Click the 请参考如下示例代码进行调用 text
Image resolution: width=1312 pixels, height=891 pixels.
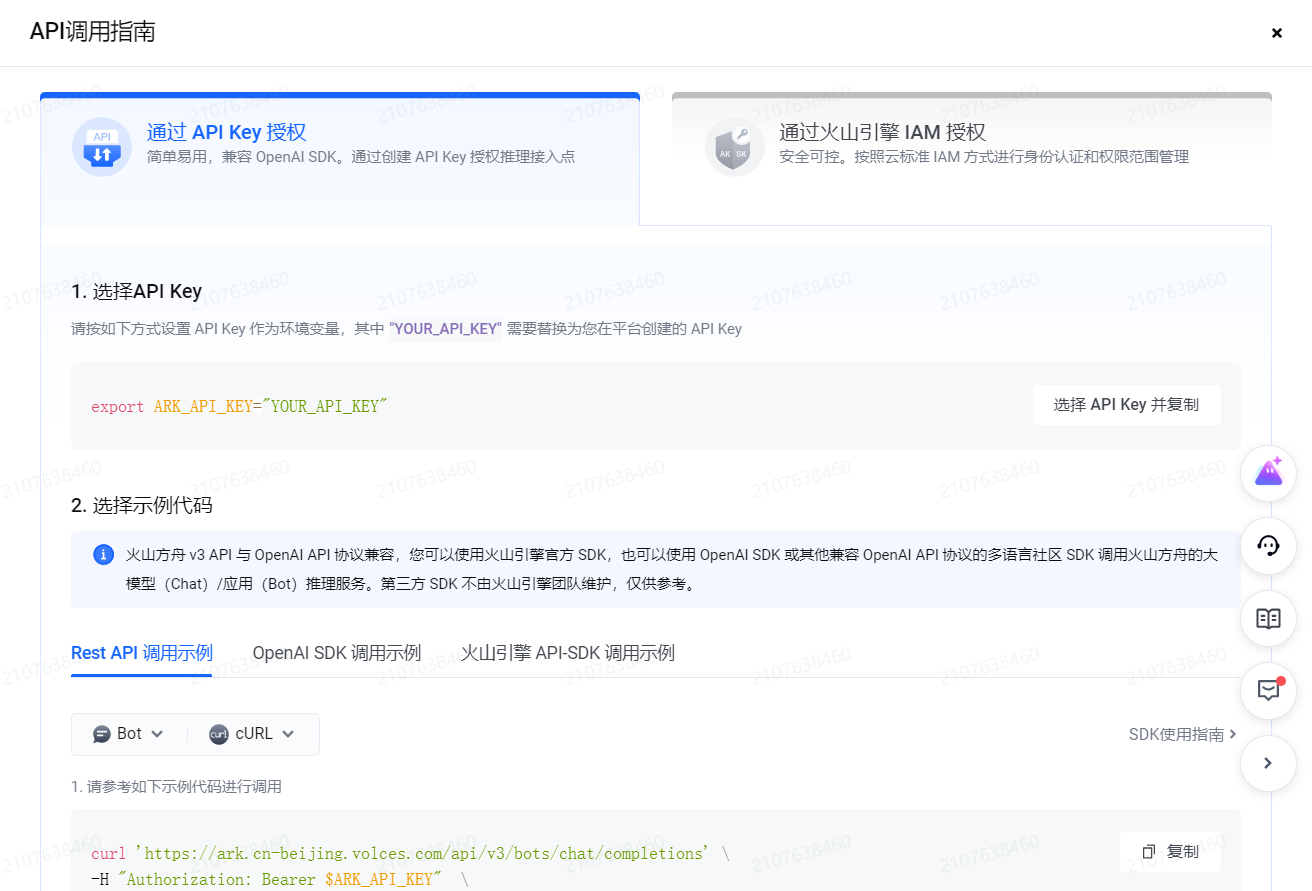tap(176, 787)
